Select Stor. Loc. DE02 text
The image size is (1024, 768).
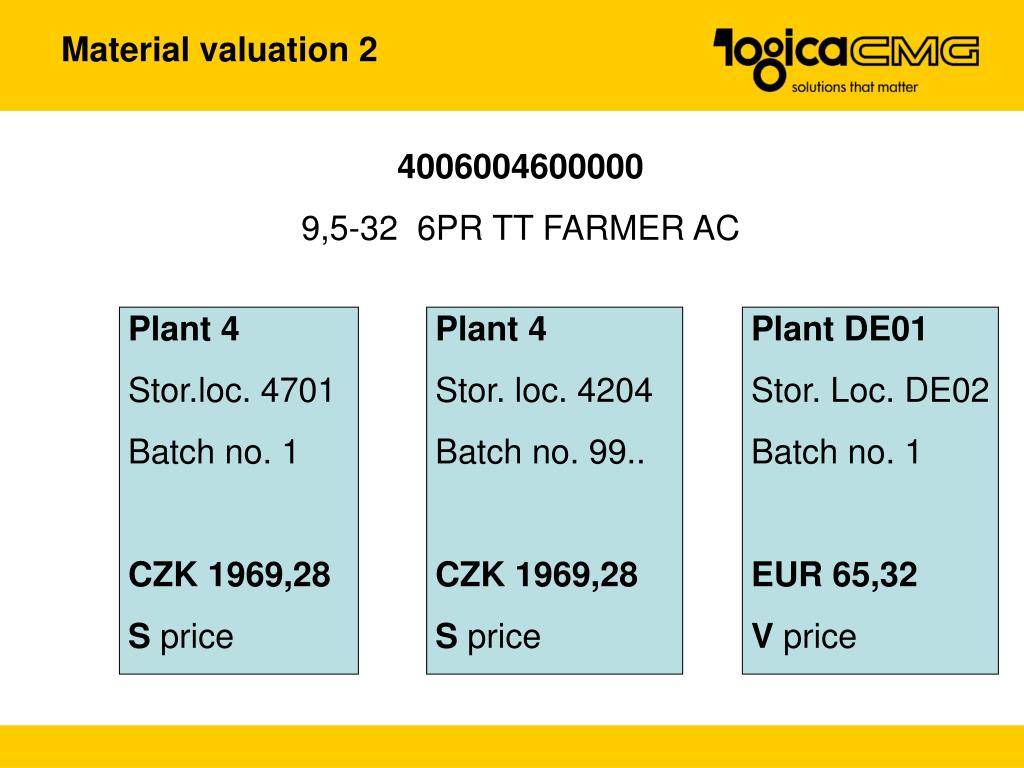870,391
